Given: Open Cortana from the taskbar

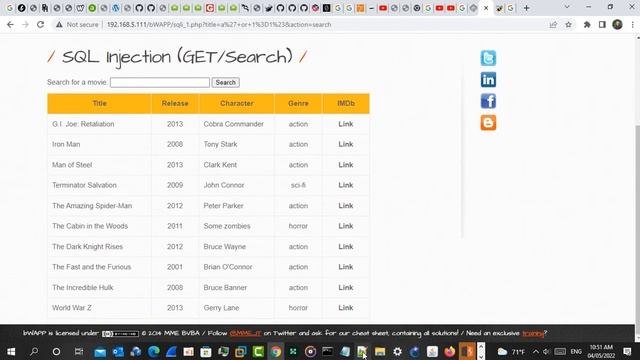Looking at the screenshot, I should click(x=56, y=351).
